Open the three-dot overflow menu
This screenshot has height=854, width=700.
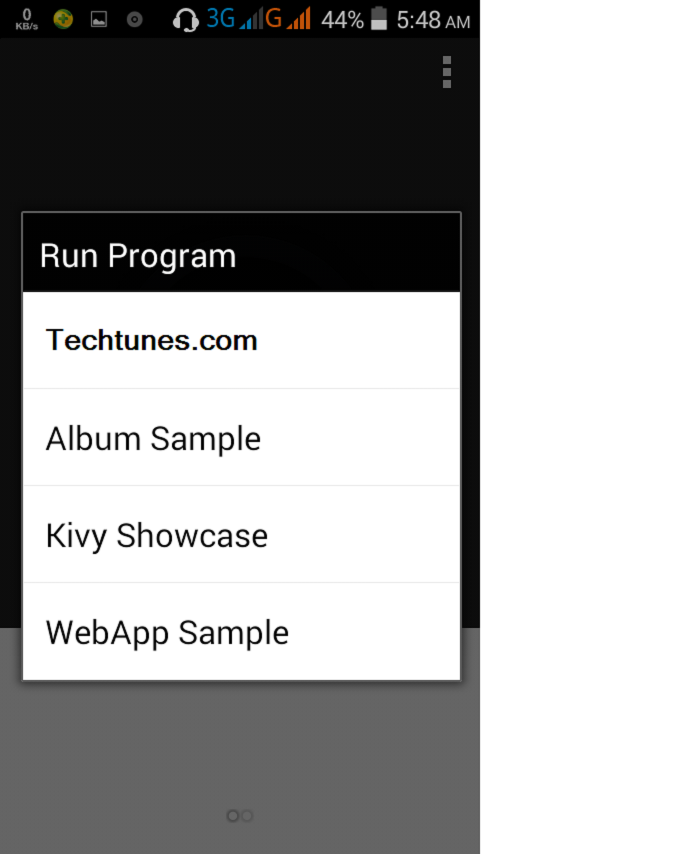447,72
